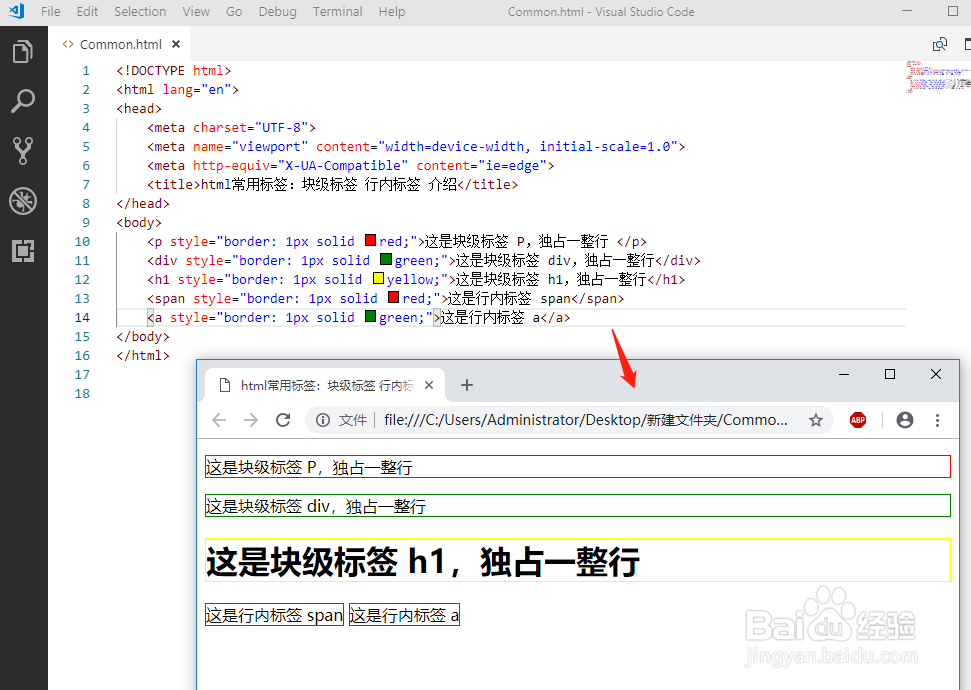This screenshot has height=690, width=971.
Task: Open a new tab with the plus button
Action: point(467,383)
